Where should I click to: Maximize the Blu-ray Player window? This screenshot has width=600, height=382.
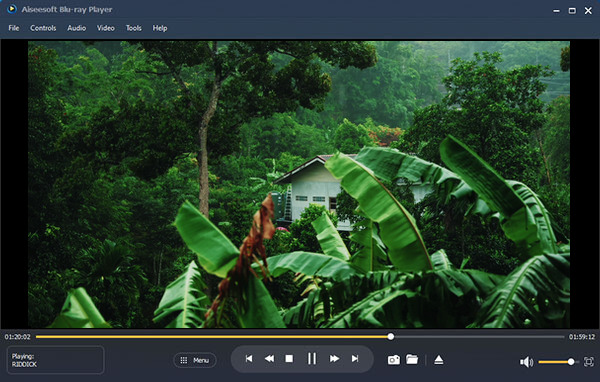[572, 11]
